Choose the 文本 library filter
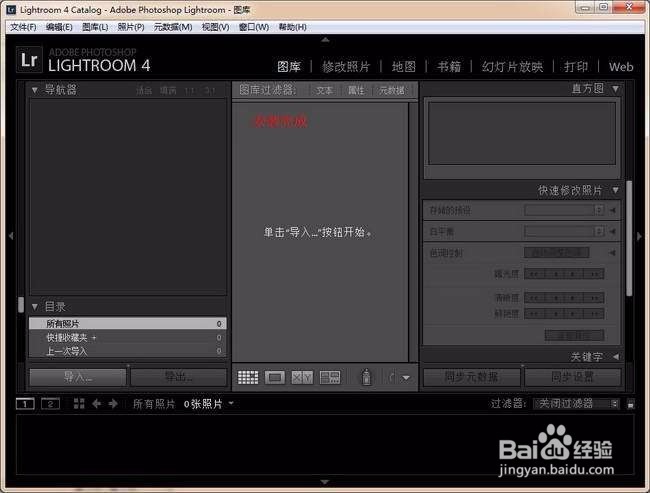Screen dimensions: 650x493 pyautogui.click(x=324, y=90)
